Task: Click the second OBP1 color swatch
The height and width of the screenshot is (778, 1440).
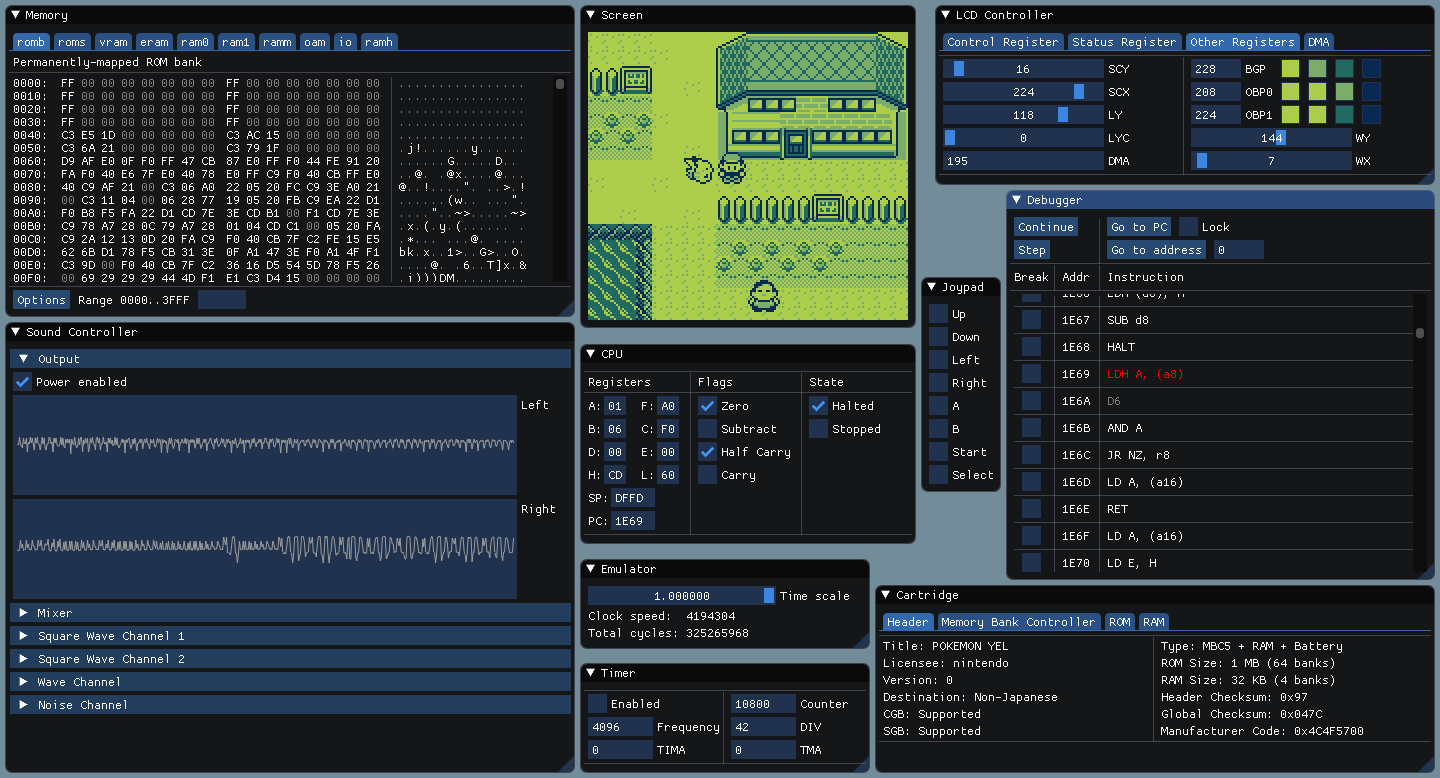Action: (x=1317, y=115)
